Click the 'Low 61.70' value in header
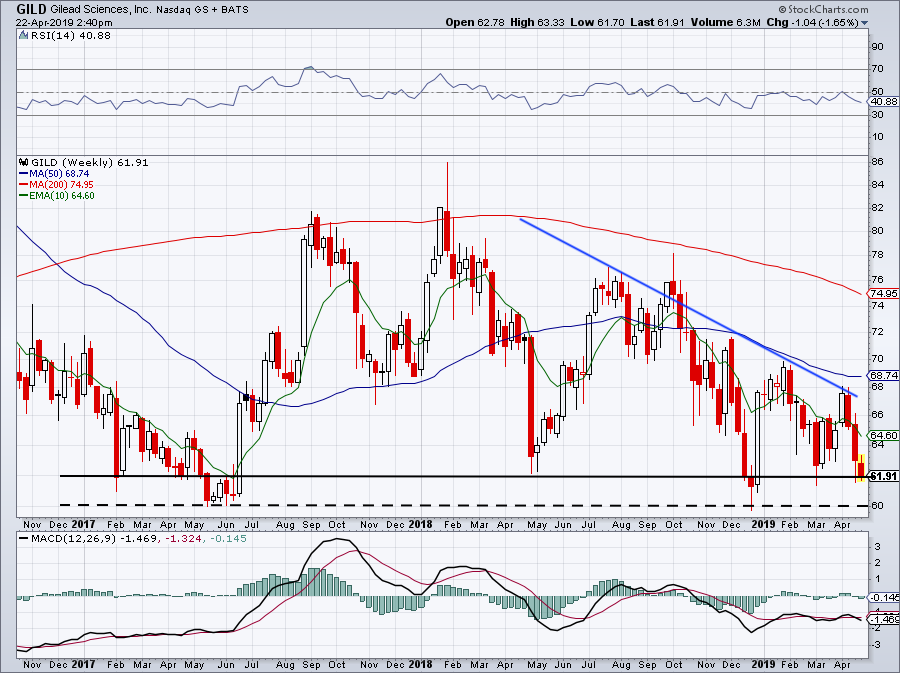900x673 pixels. [597, 23]
